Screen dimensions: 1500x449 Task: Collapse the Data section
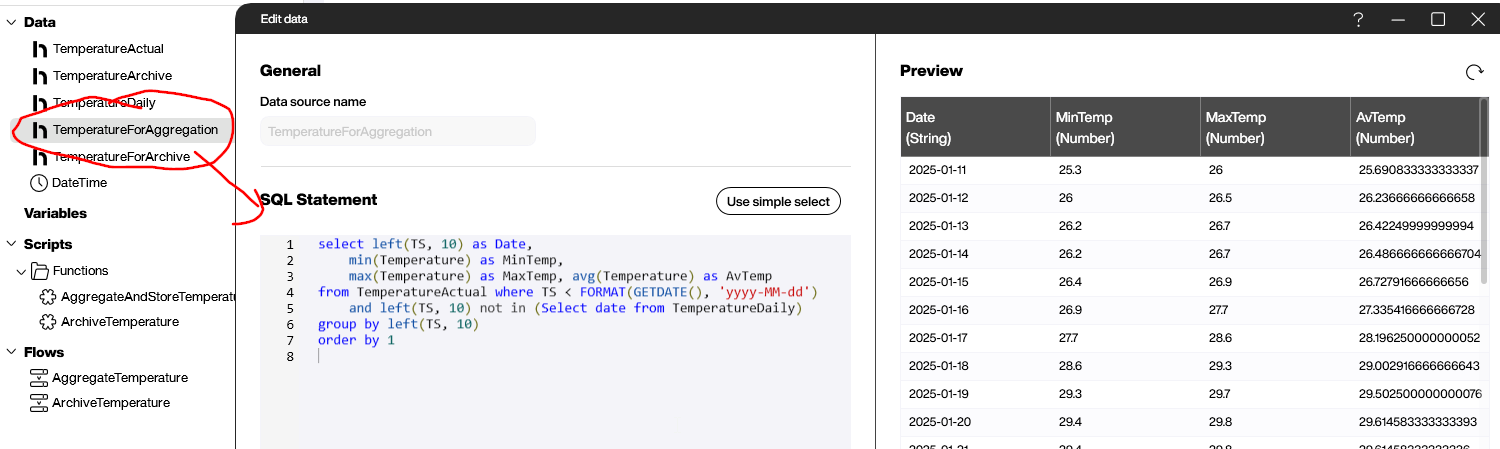[x=11, y=22]
